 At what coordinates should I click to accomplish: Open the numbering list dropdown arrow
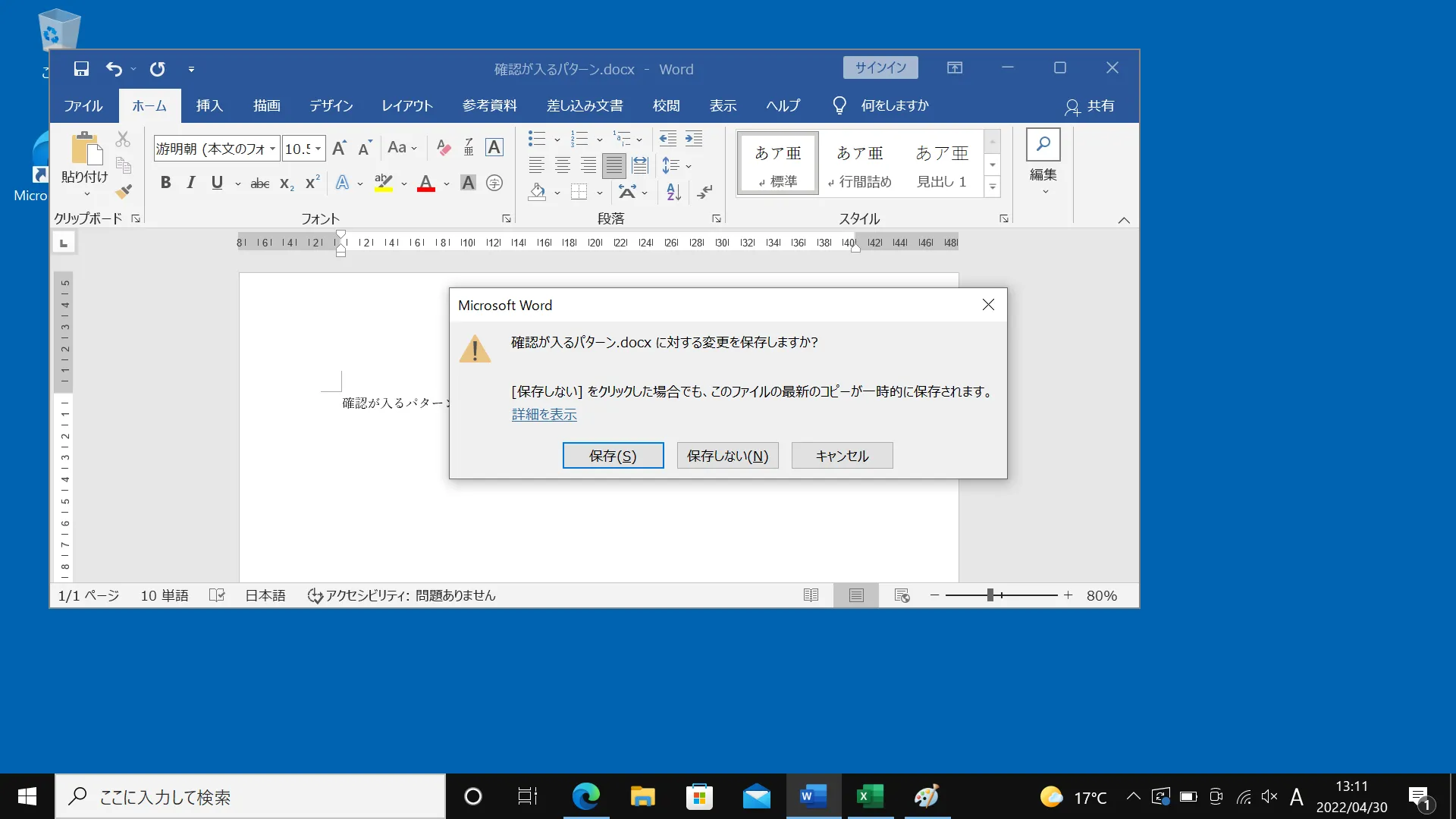point(599,140)
